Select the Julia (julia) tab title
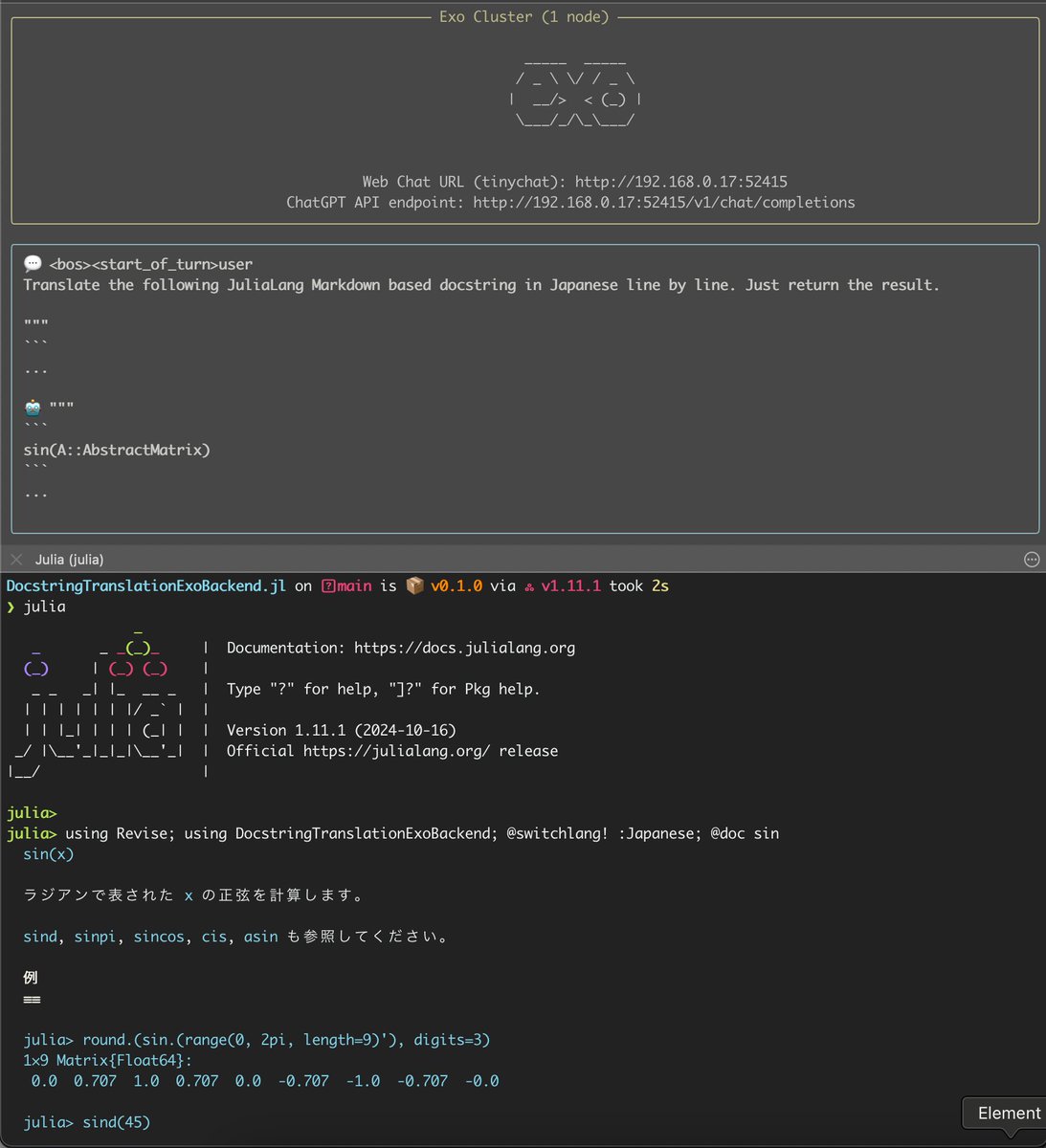 click(69, 560)
